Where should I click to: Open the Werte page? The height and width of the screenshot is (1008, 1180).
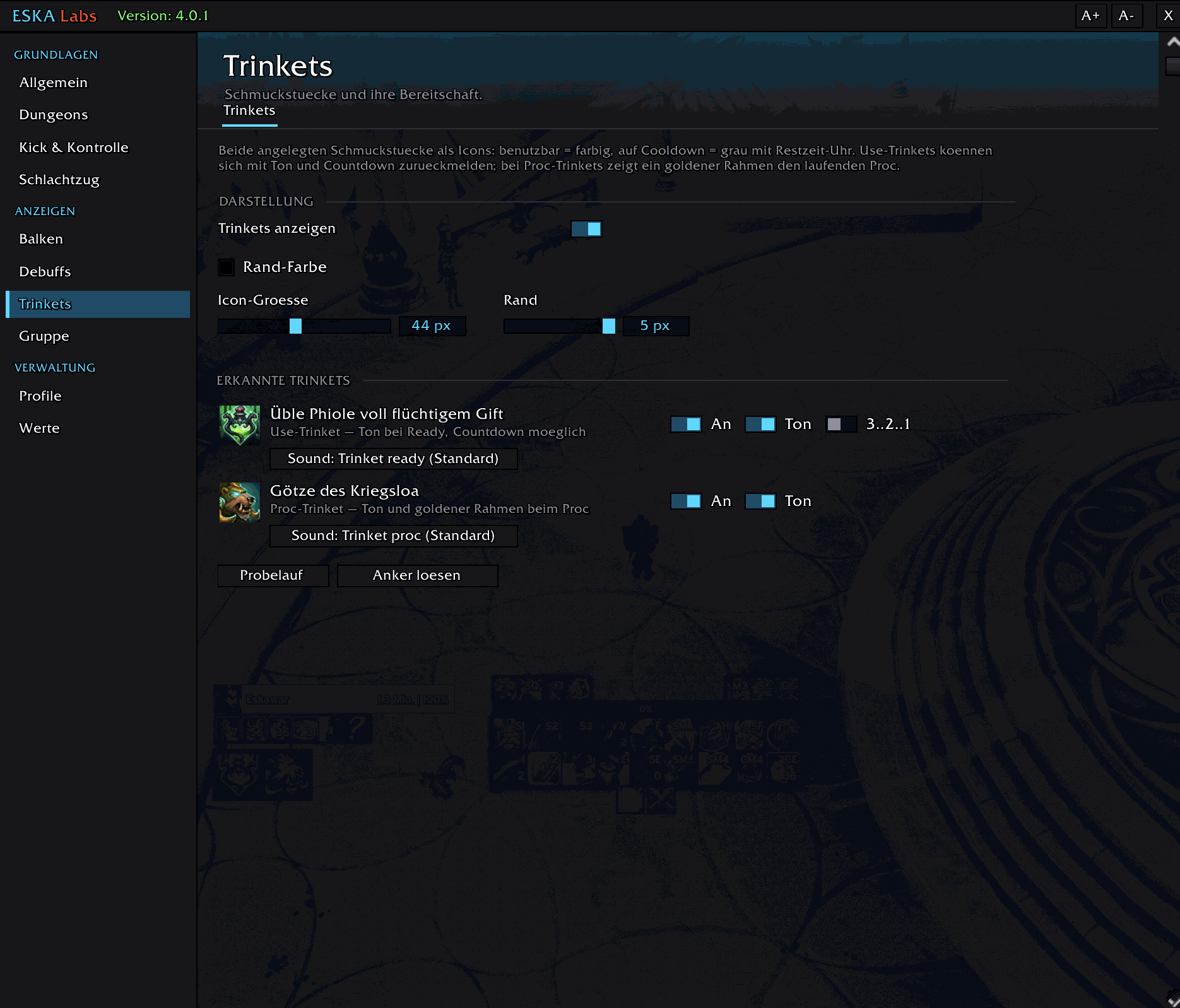pyautogui.click(x=98, y=428)
